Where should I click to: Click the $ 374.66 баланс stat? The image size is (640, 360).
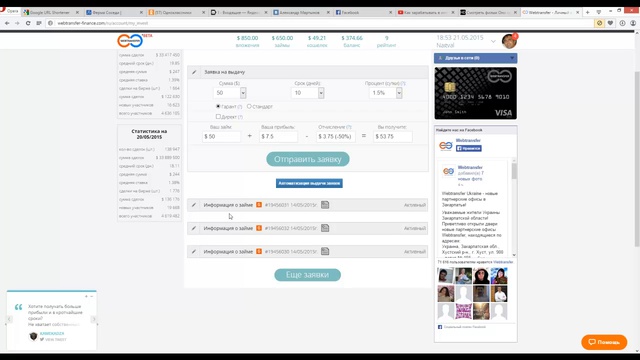(x=352, y=41)
